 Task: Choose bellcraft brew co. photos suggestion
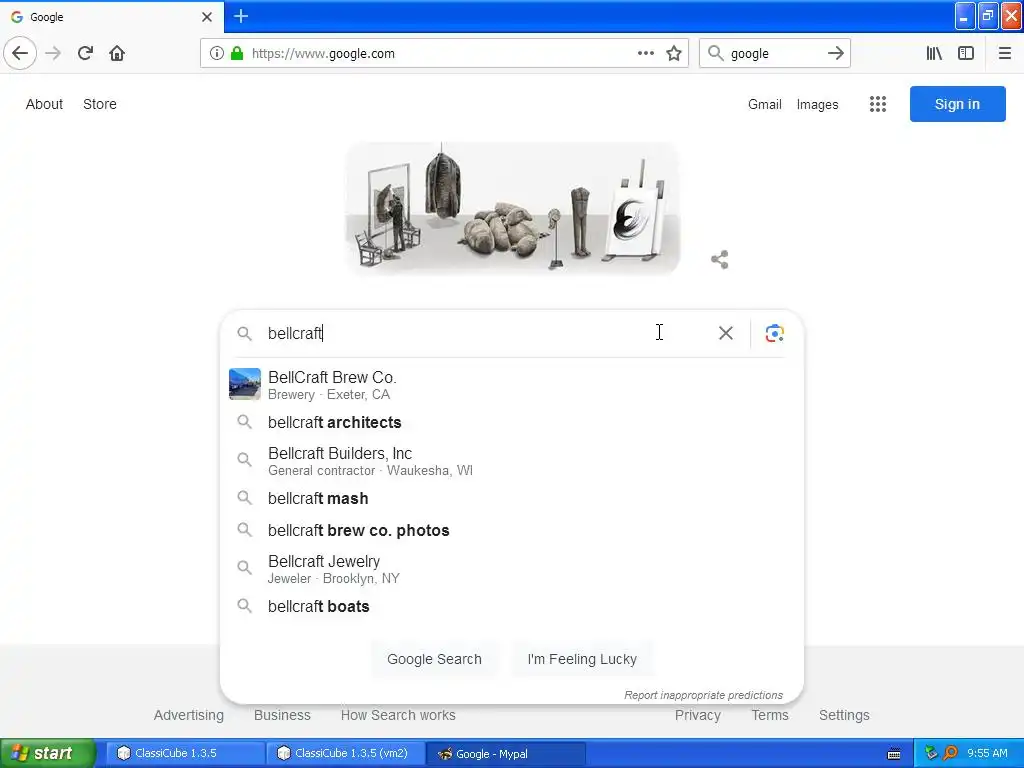tap(511, 530)
